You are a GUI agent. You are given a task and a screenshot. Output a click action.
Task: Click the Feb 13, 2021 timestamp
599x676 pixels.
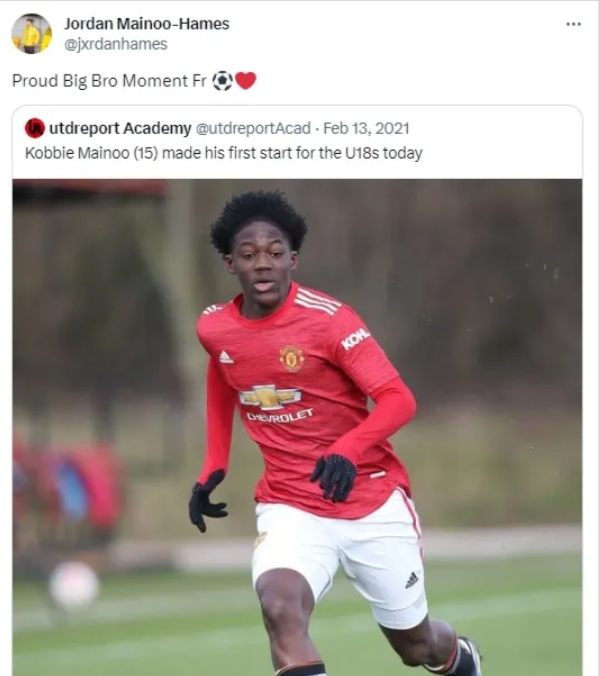[366, 128]
